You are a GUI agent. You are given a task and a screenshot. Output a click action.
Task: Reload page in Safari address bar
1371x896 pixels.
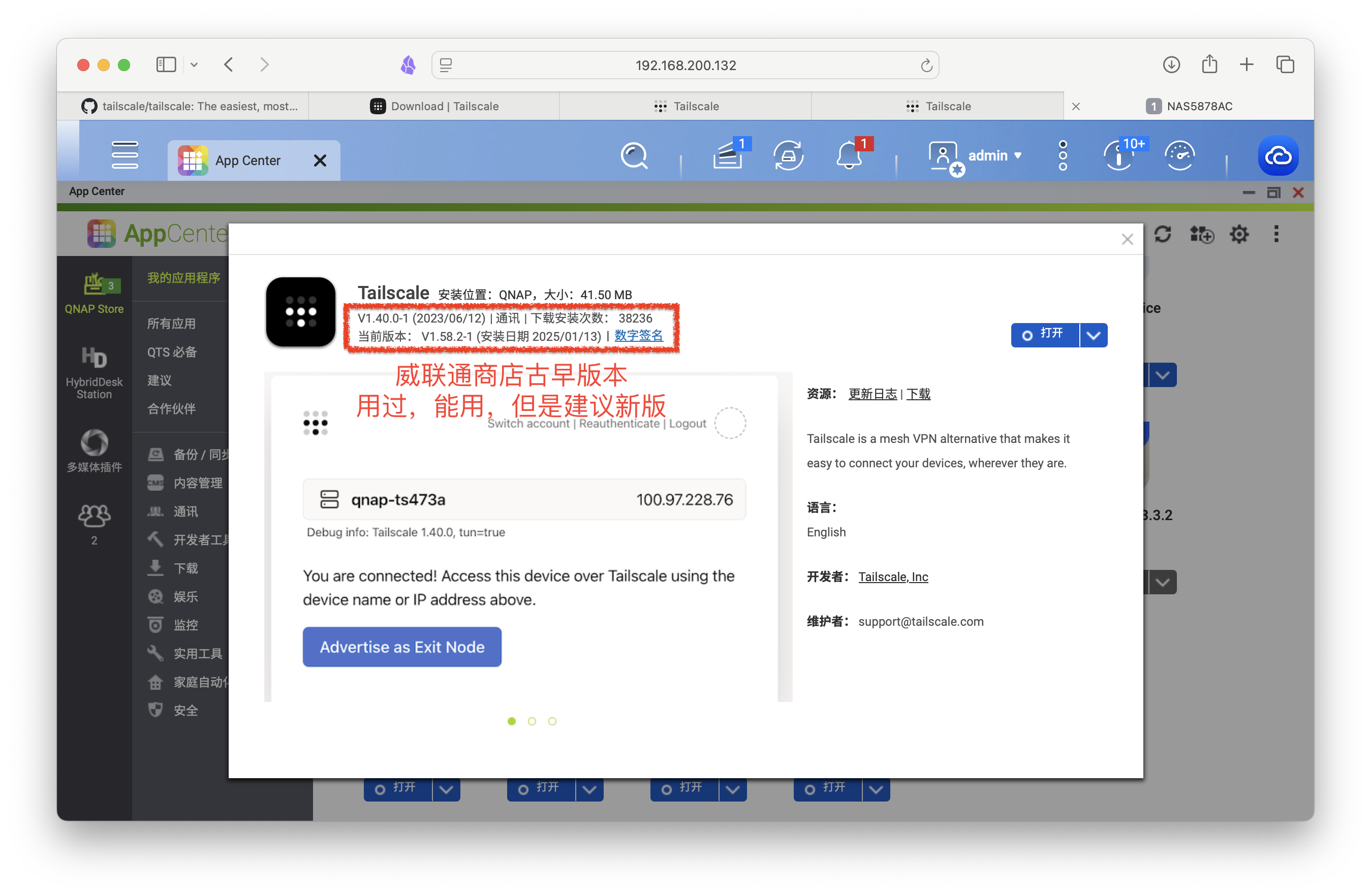tap(926, 66)
